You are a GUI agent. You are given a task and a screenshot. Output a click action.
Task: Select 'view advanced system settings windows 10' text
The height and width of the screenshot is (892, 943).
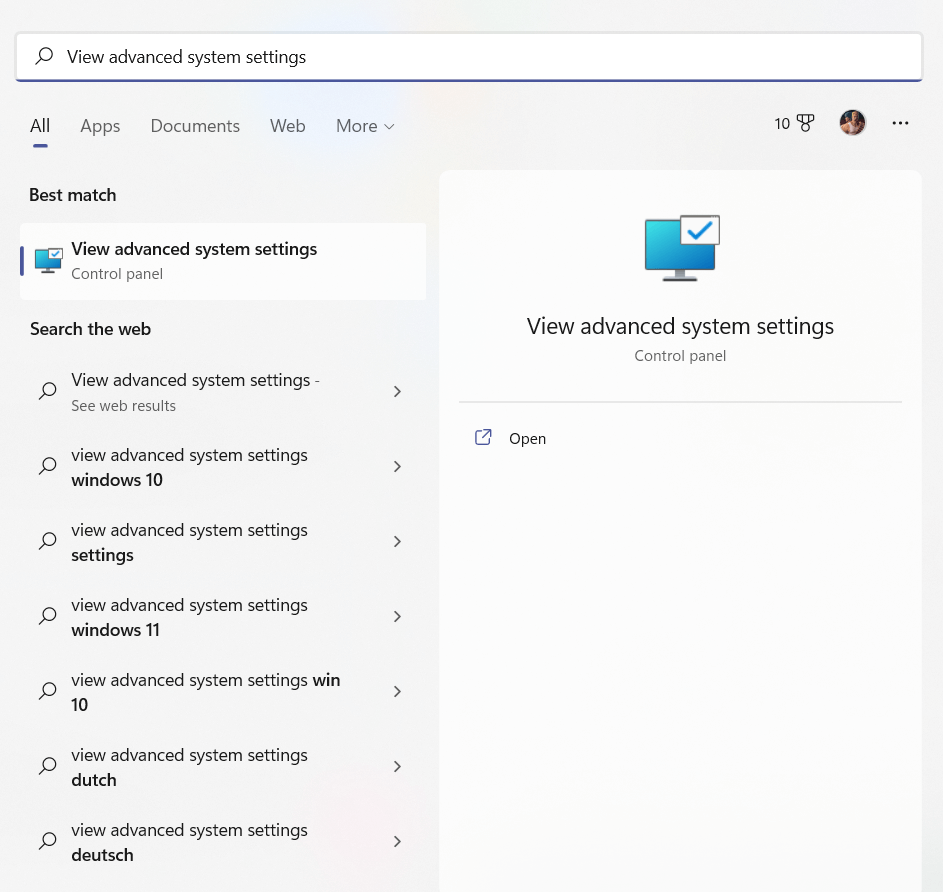pos(189,467)
